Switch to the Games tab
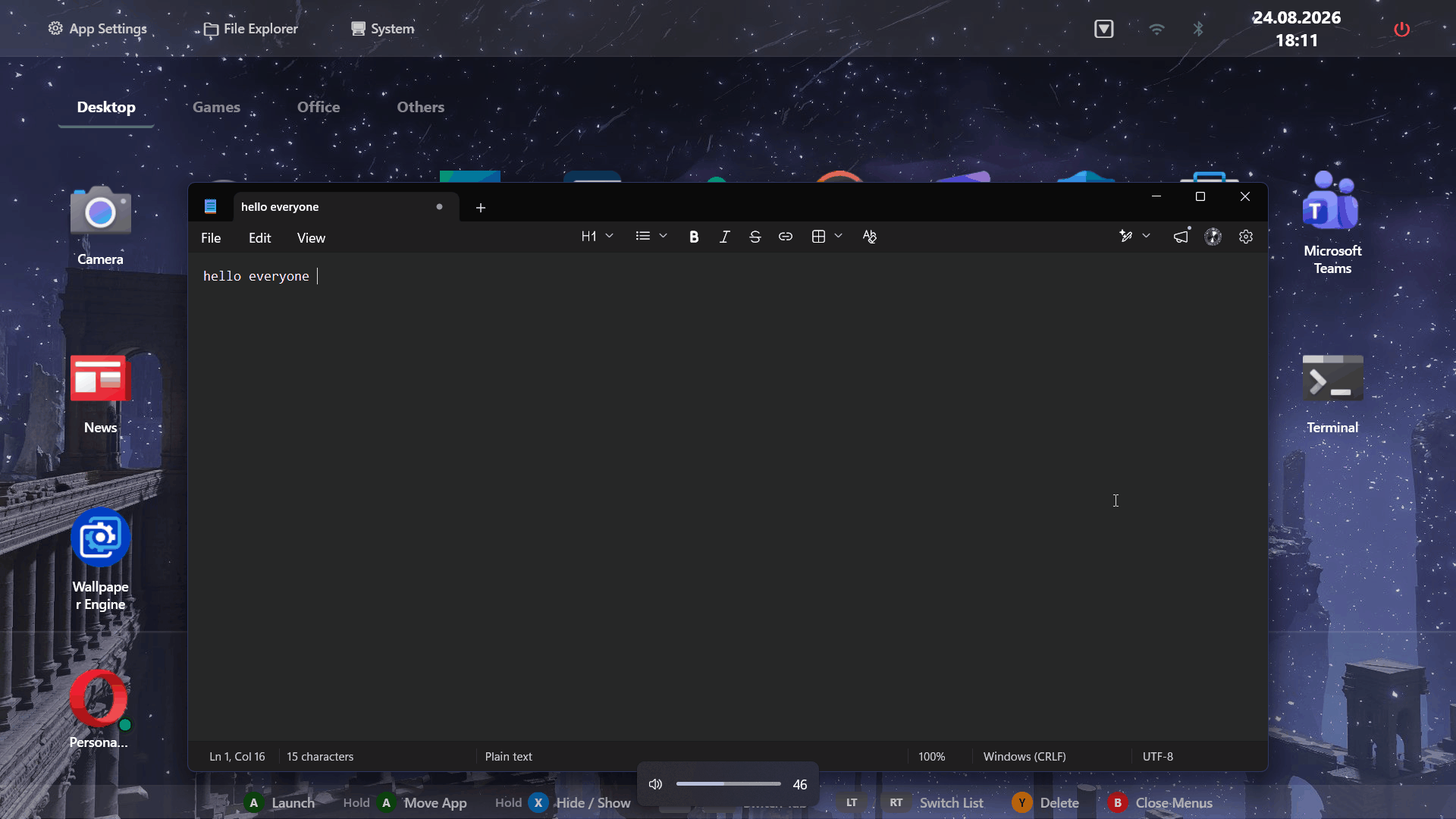This screenshot has width=1456, height=819. click(x=216, y=107)
